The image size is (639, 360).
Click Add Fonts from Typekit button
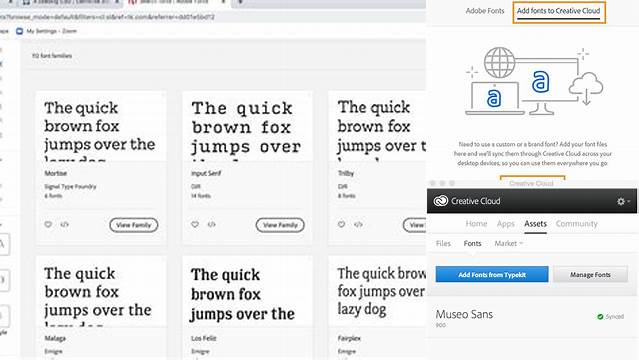pos(492,274)
